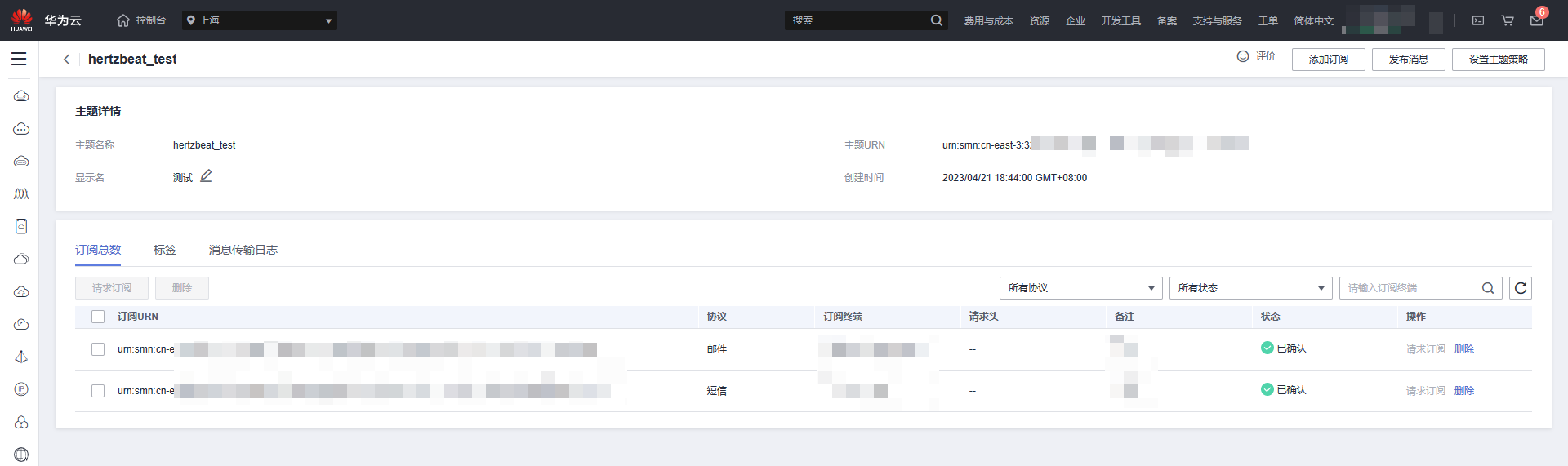Viewport: 1568px width, 466px height.
Task: Open the hamburger navigation menu
Action: tap(19, 59)
